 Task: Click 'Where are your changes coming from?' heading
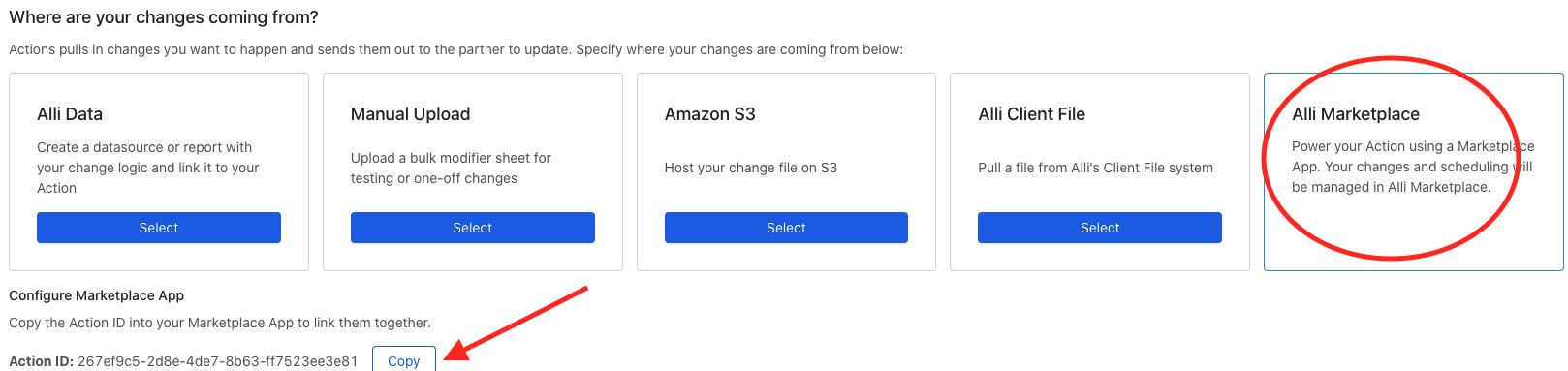(x=164, y=17)
